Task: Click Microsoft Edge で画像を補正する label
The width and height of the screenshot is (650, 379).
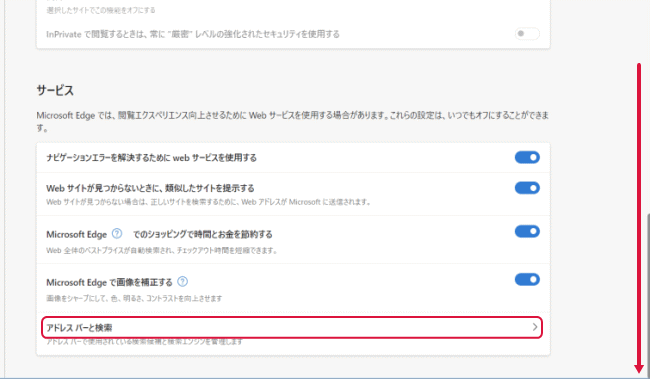Action: (109, 282)
